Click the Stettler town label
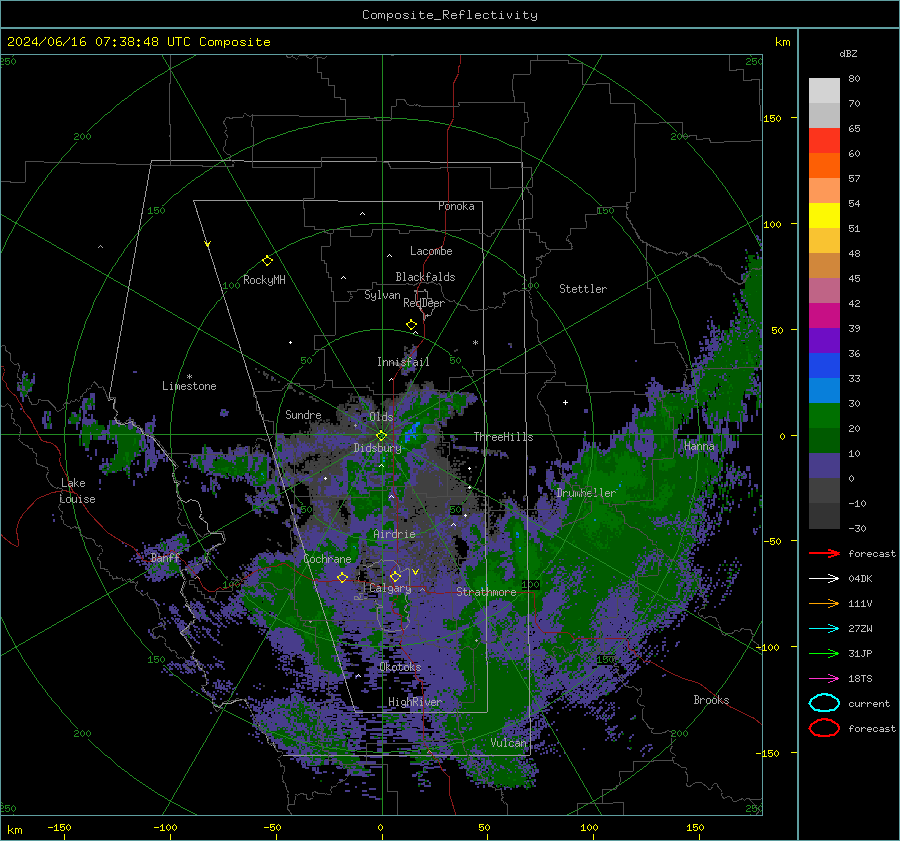Image resolution: width=900 pixels, height=841 pixels. pos(583,289)
